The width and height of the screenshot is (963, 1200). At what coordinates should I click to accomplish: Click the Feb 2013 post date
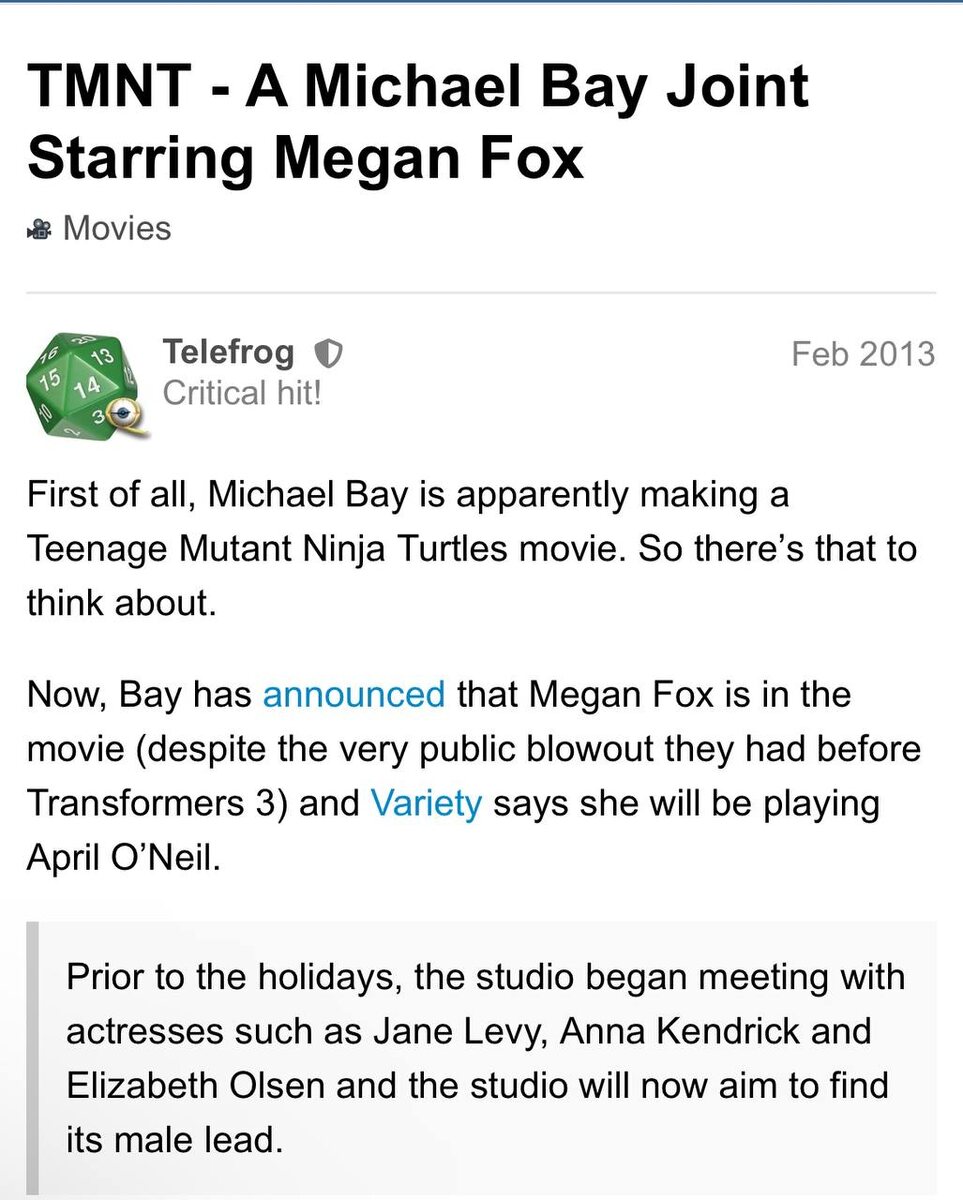coord(862,353)
